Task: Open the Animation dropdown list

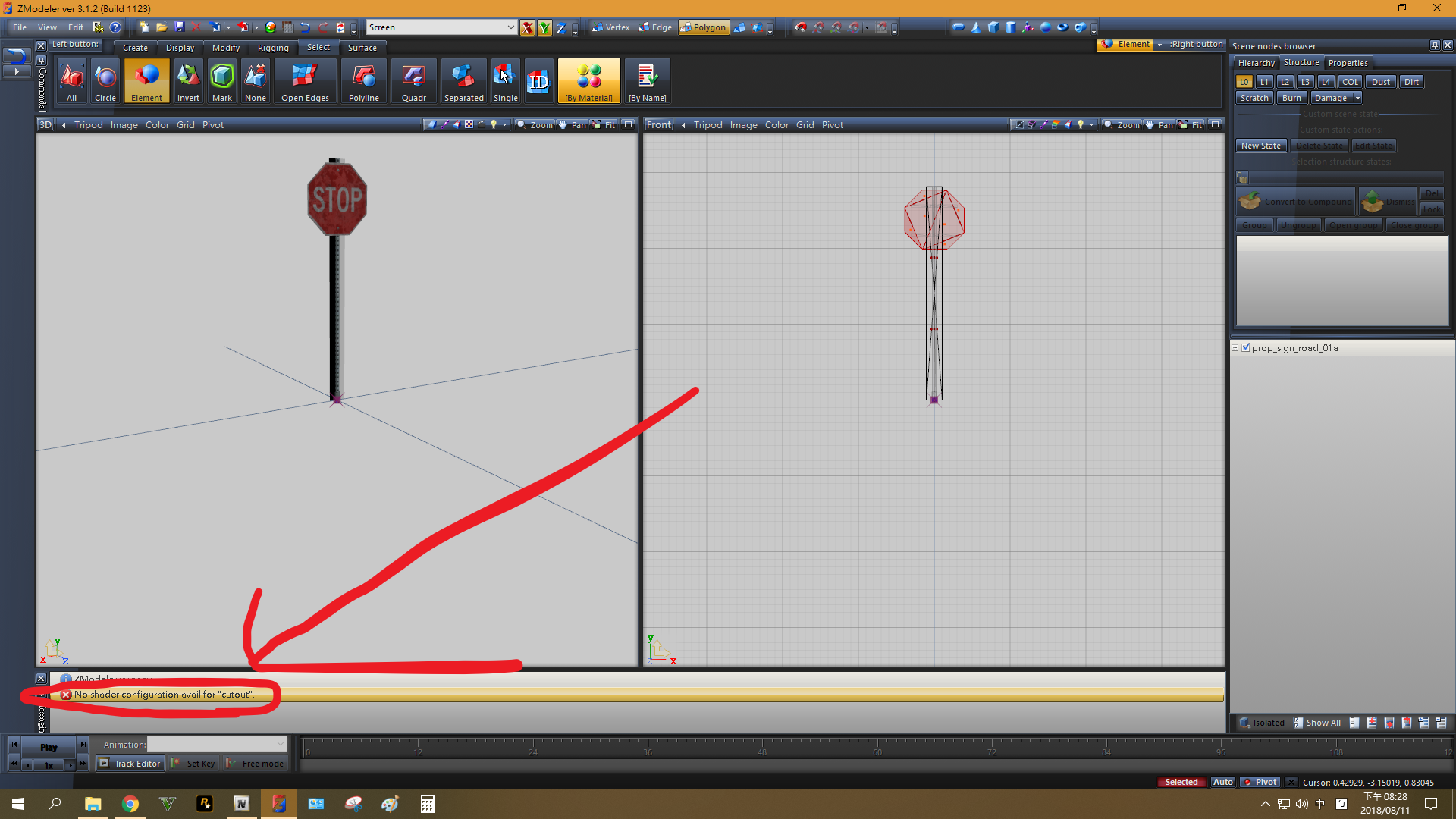Action: (280, 745)
